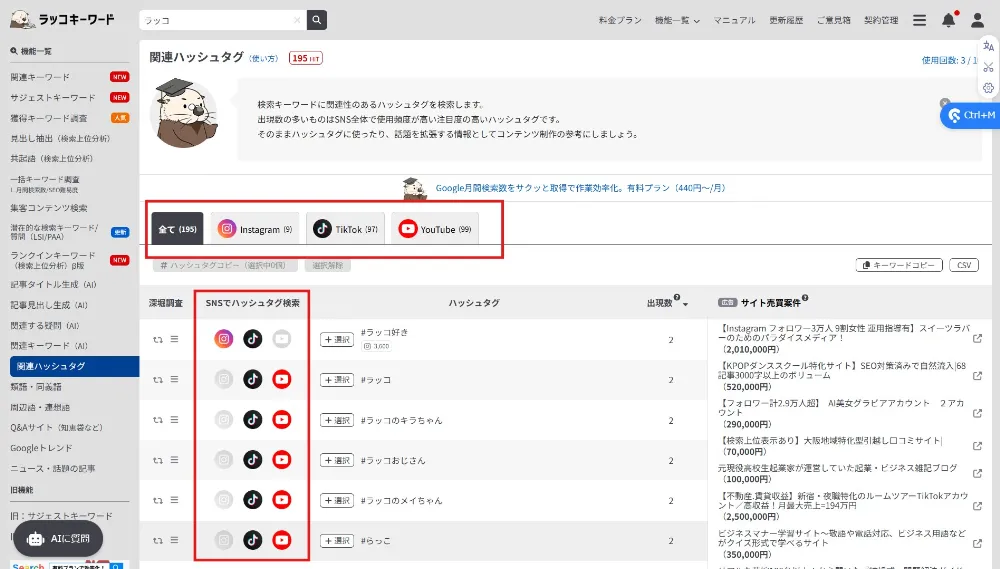Open TikTok search for #らっこ
Screen dimensions: 1000x569
coord(253,540)
